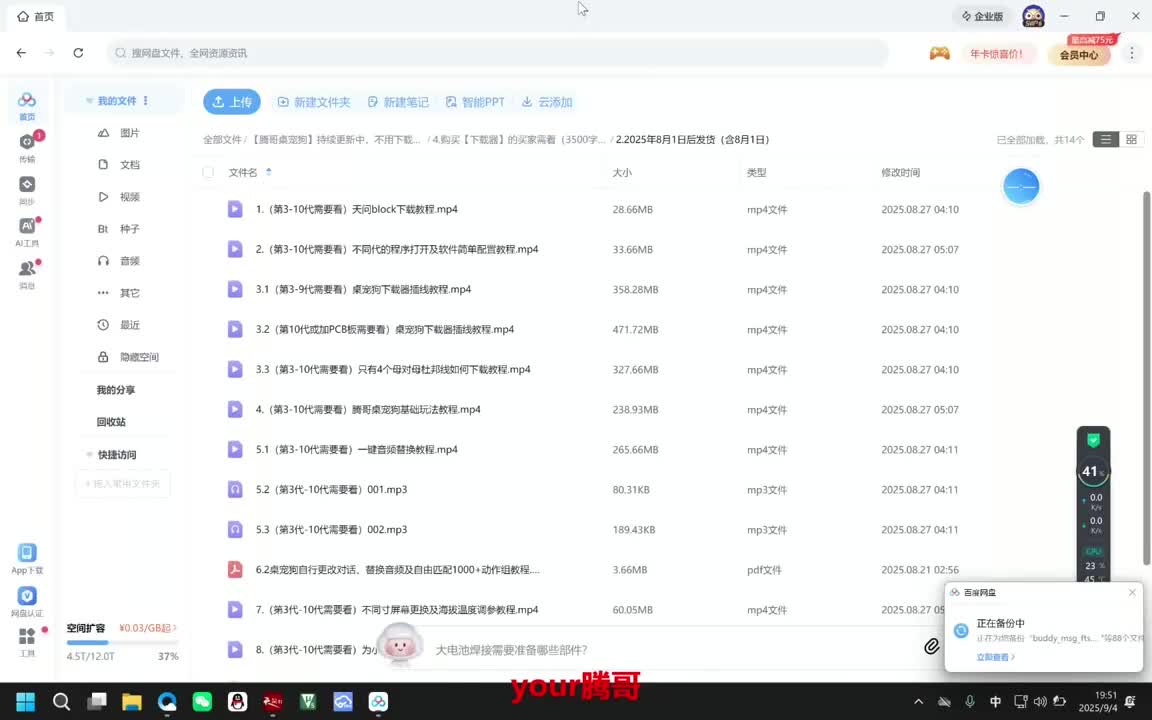Click the game controller icon

click(x=940, y=53)
